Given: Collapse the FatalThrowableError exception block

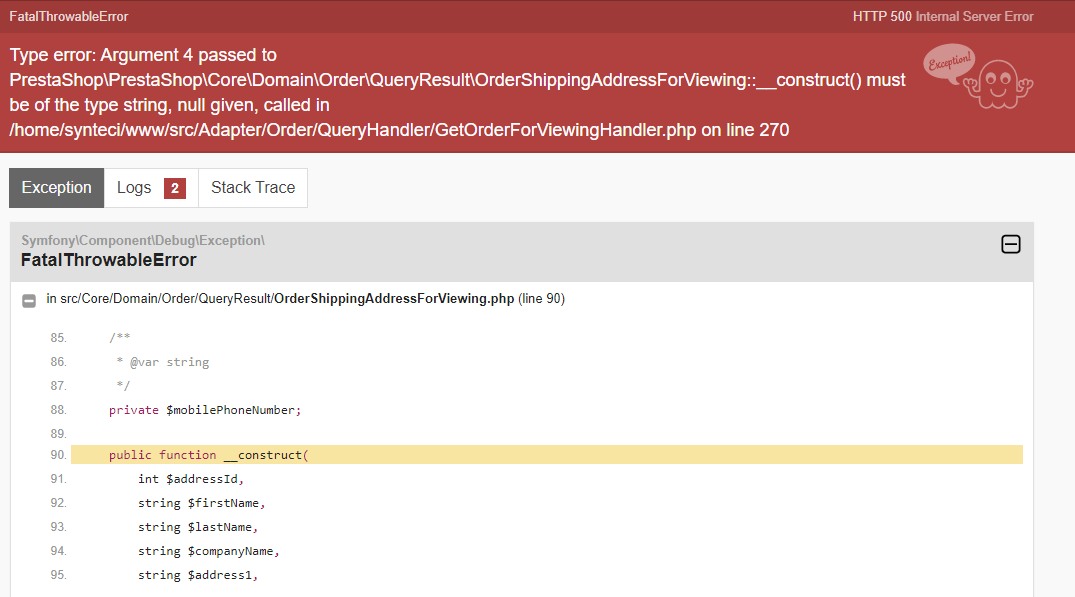Looking at the screenshot, I should 1011,244.
